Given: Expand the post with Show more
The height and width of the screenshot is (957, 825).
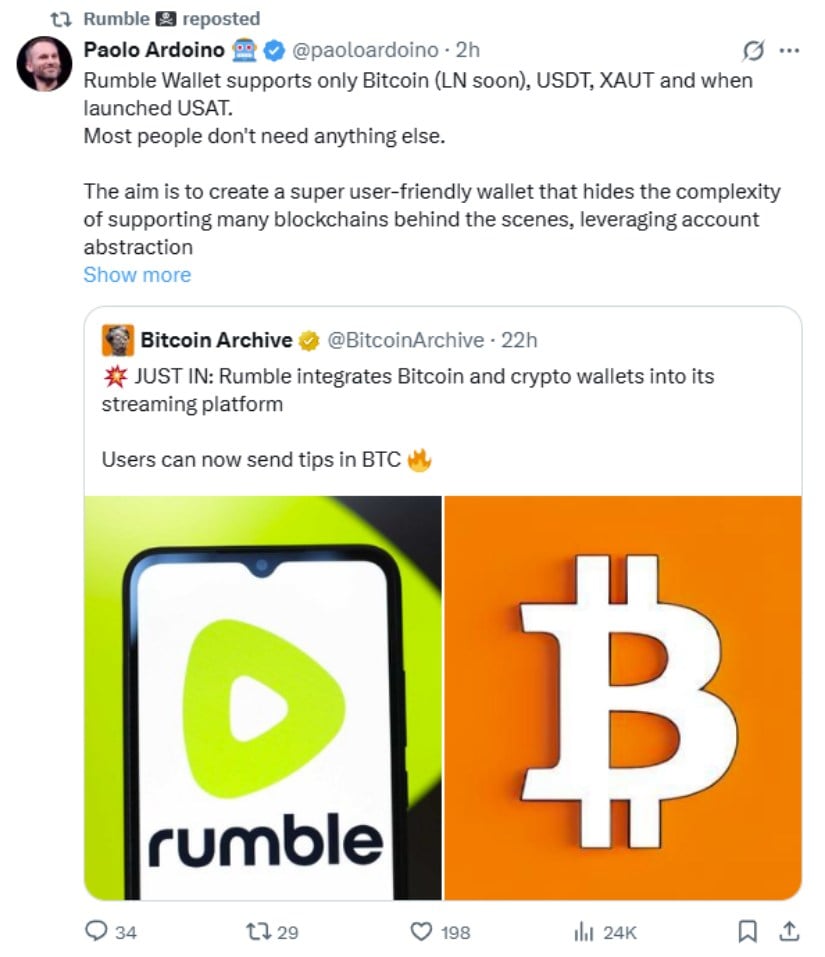Looking at the screenshot, I should [137, 274].
